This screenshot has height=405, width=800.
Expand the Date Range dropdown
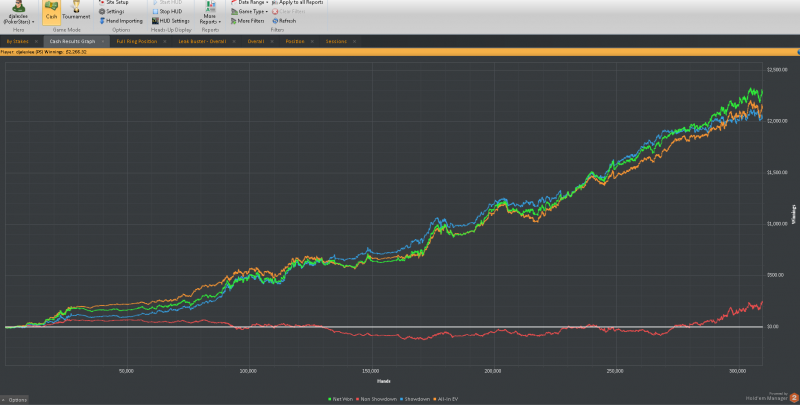pos(252,3)
